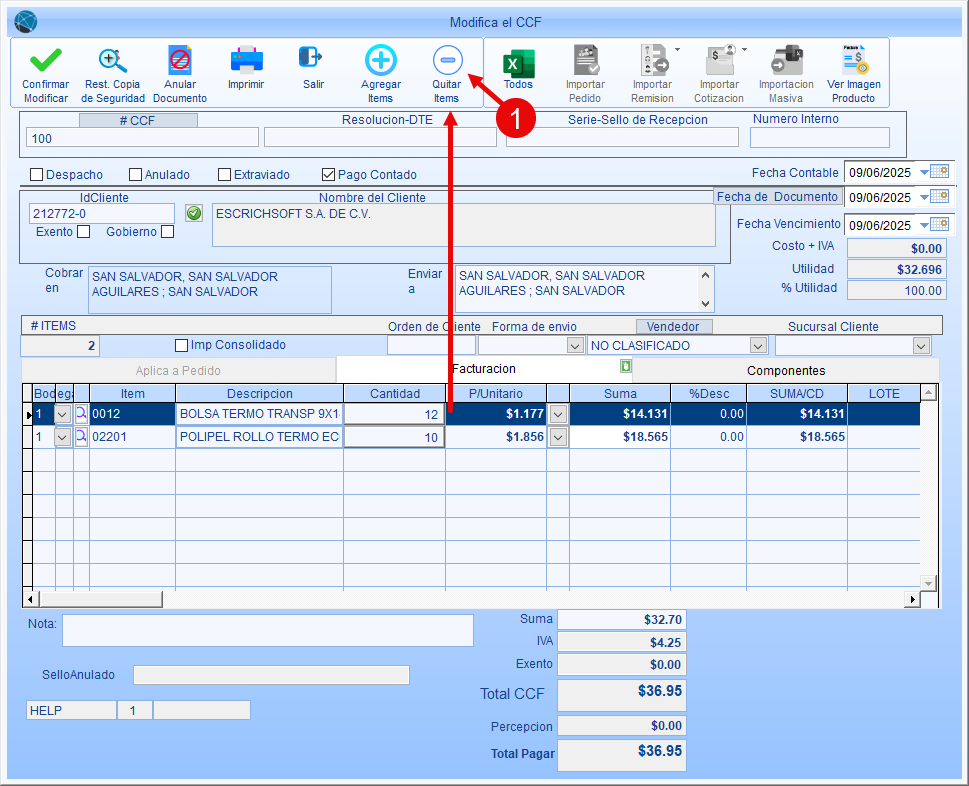This screenshot has height=786, width=969.
Task: Switch to the Aplica a Pedido tab
Action: 179,370
